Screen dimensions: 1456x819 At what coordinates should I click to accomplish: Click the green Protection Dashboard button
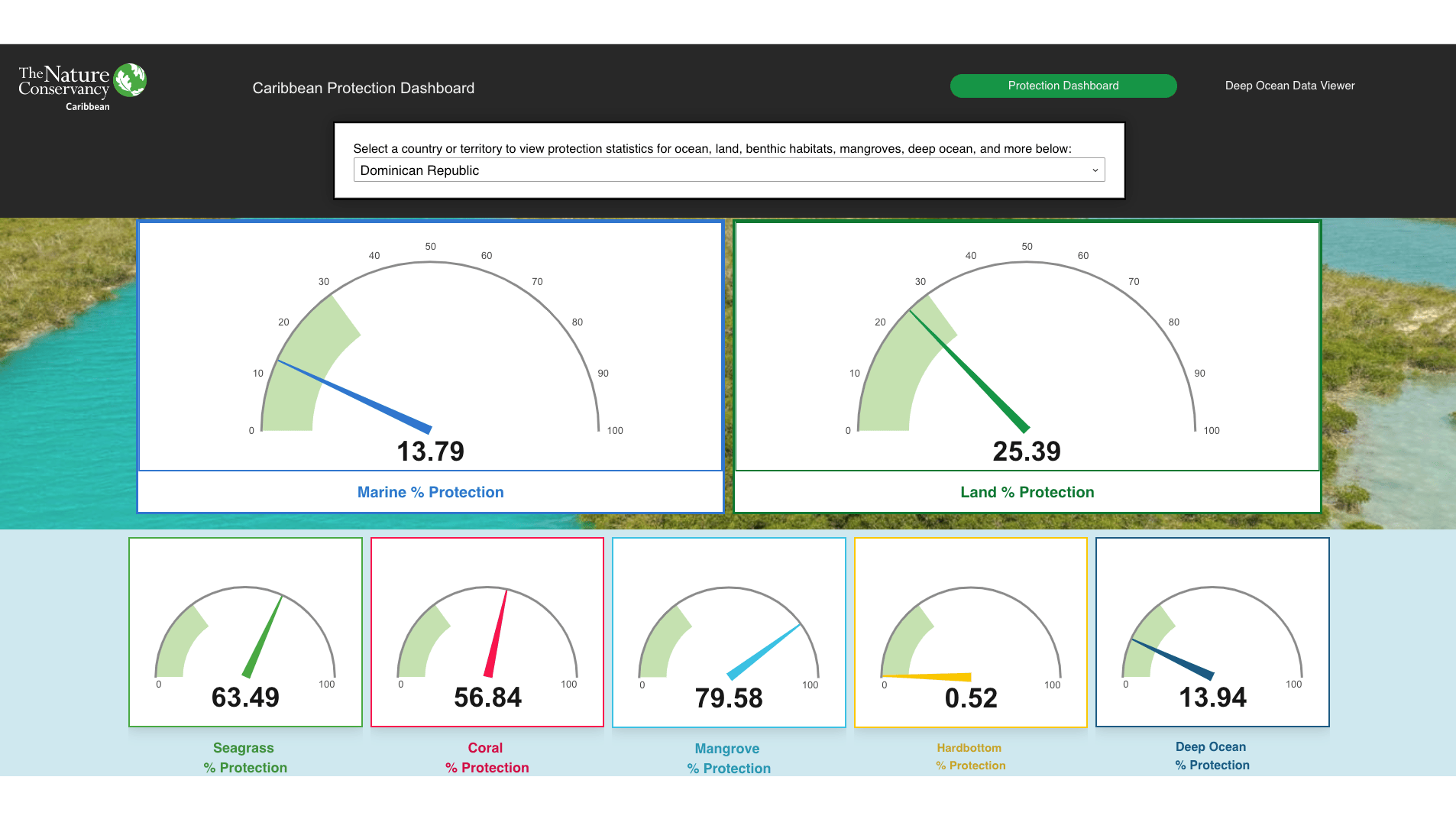pyautogui.click(x=1063, y=86)
